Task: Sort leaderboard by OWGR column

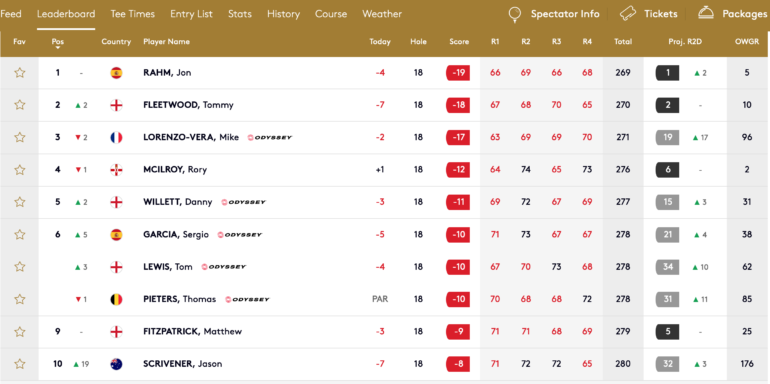Action: pos(747,42)
